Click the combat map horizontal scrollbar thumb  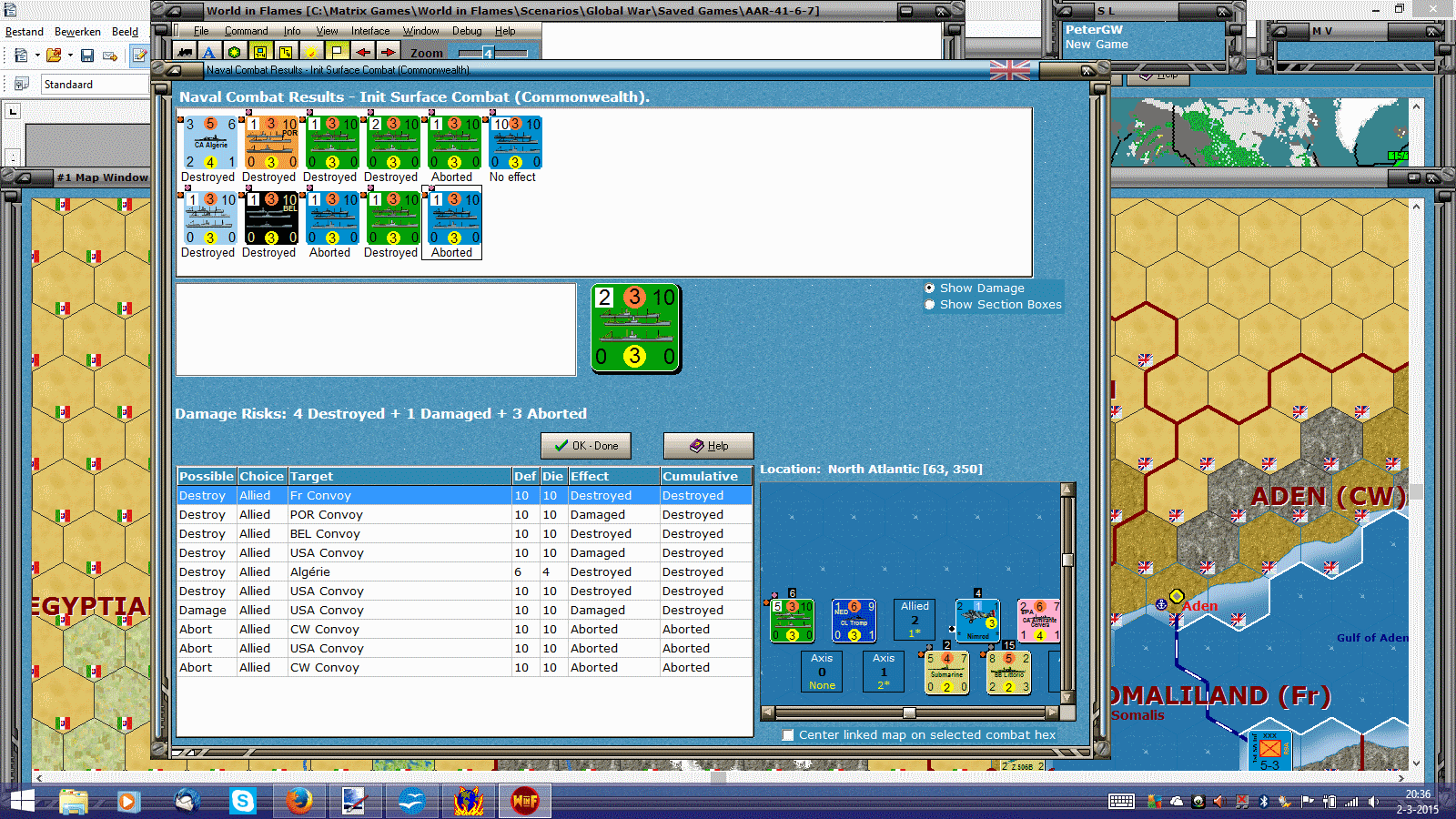click(909, 713)
